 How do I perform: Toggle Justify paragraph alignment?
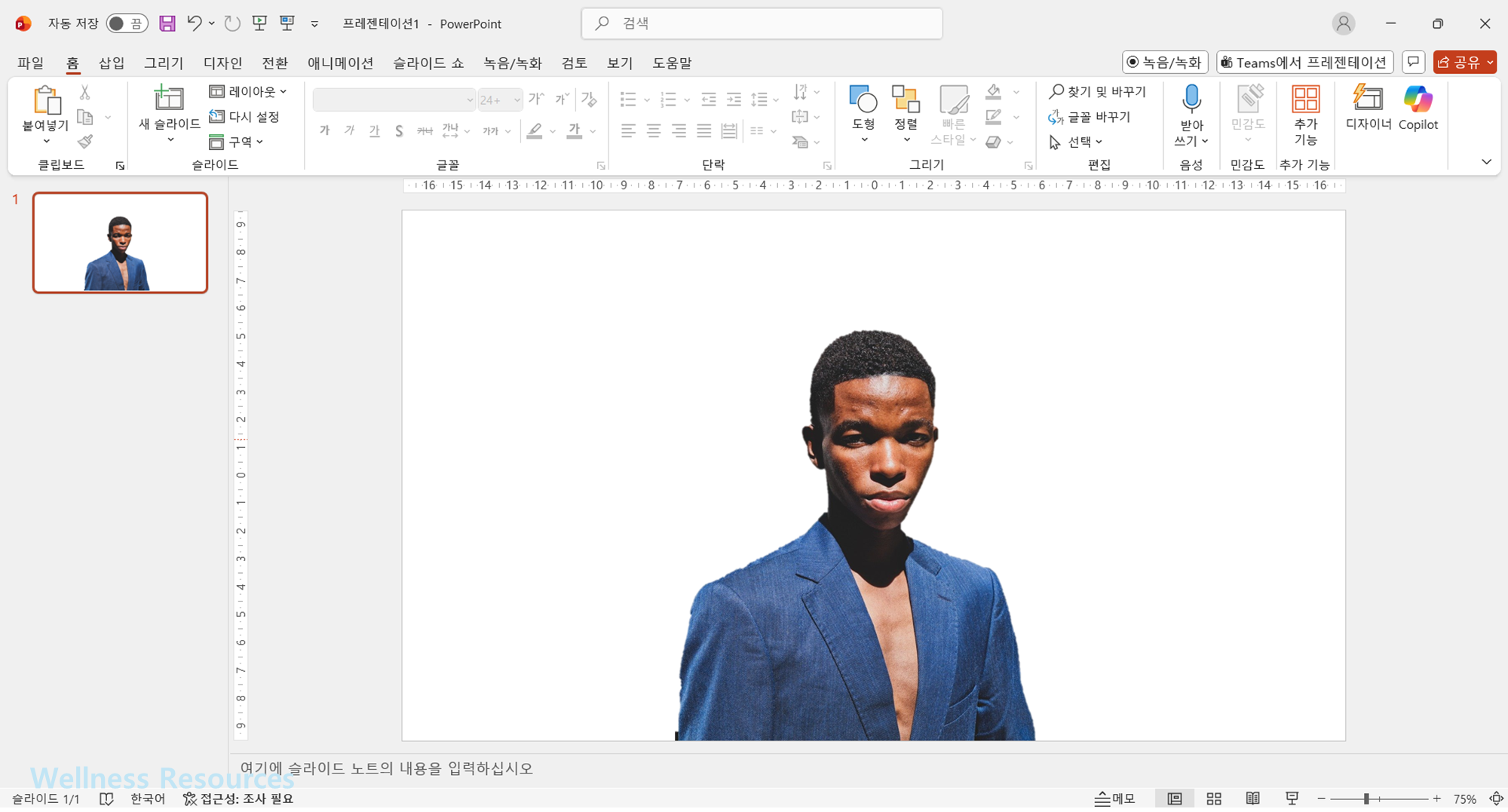704,131
